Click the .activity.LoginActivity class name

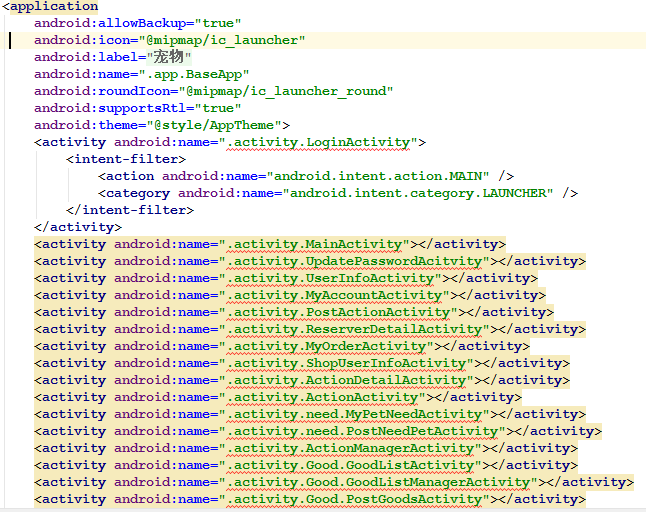click(x=319, y=142)
